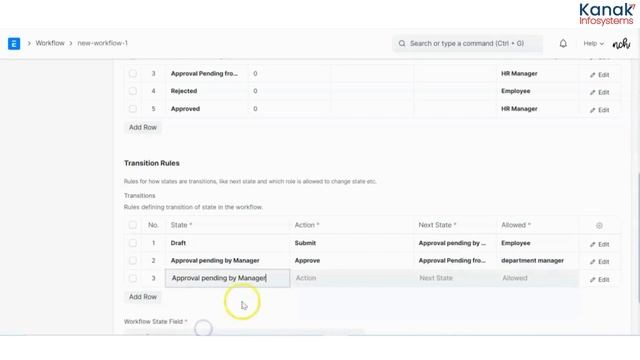640x360 pixels.
Task: Edit transition row with Approve action
Action: [x=599, y=262]
